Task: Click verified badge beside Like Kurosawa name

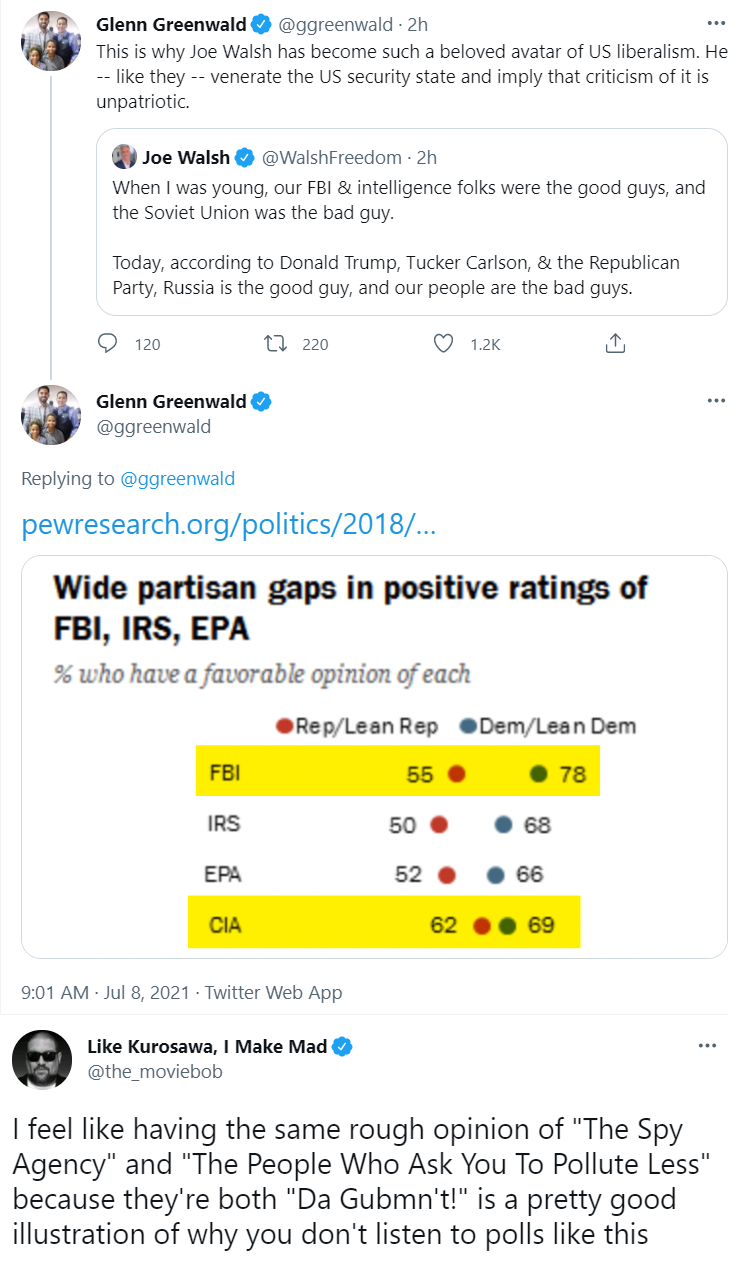Action: 342,1047
